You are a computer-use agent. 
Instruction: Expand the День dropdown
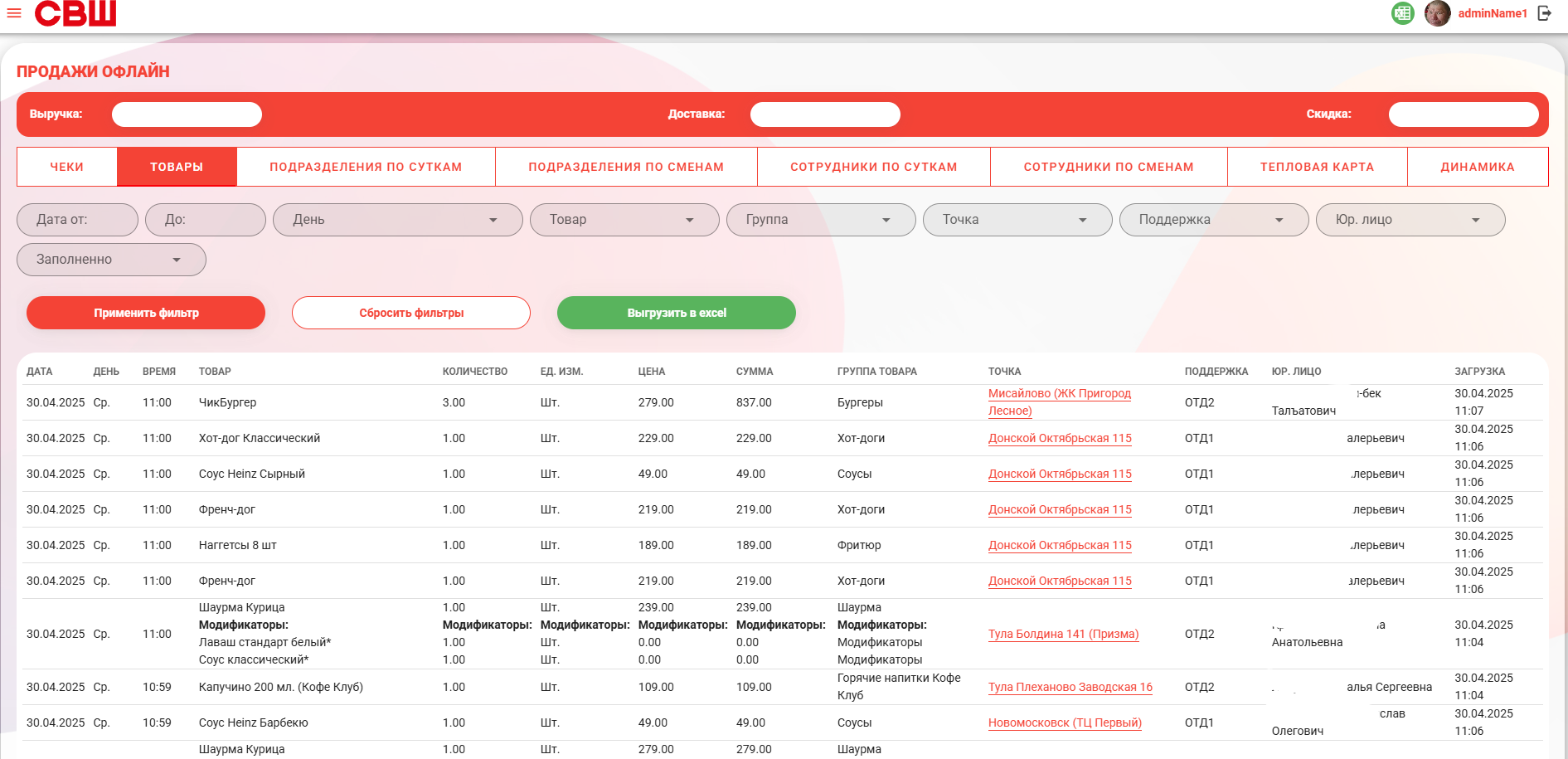tap(398, 220)
